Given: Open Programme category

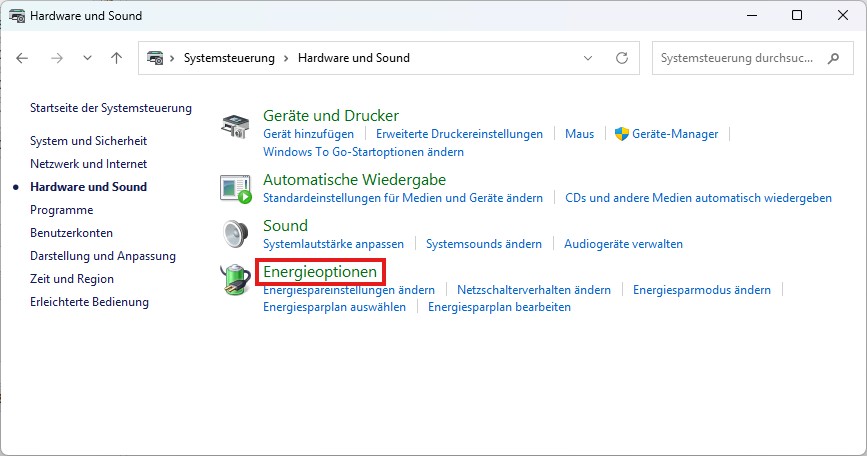Looking at the screenshot, I should (x=61, y=210).
